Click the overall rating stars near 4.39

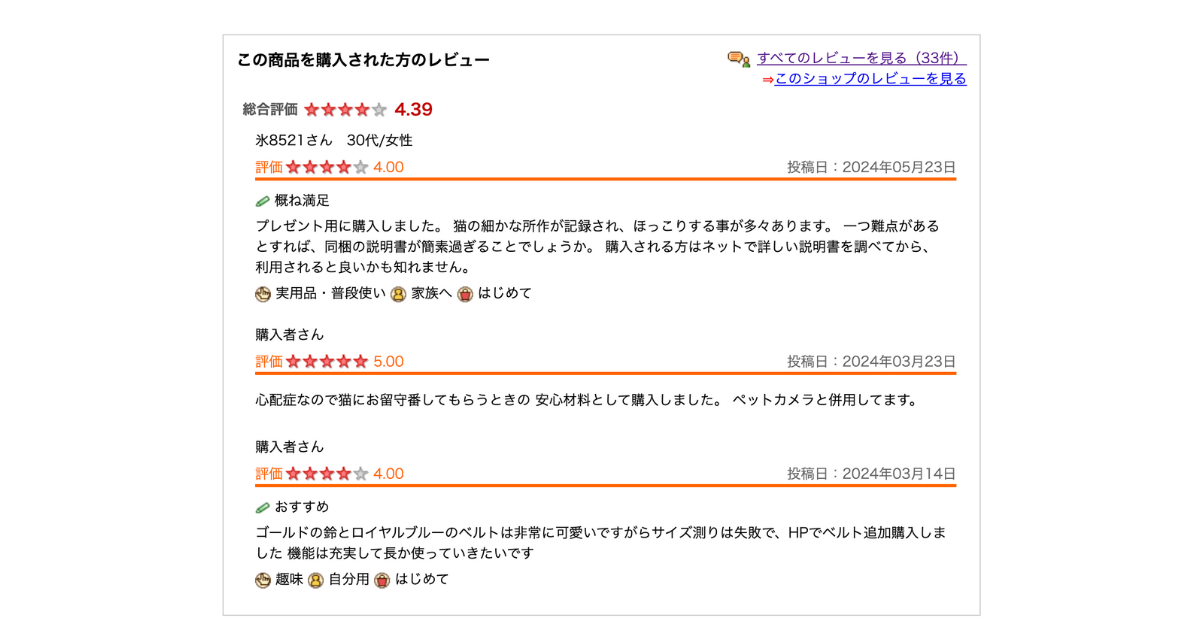point(345,110)
